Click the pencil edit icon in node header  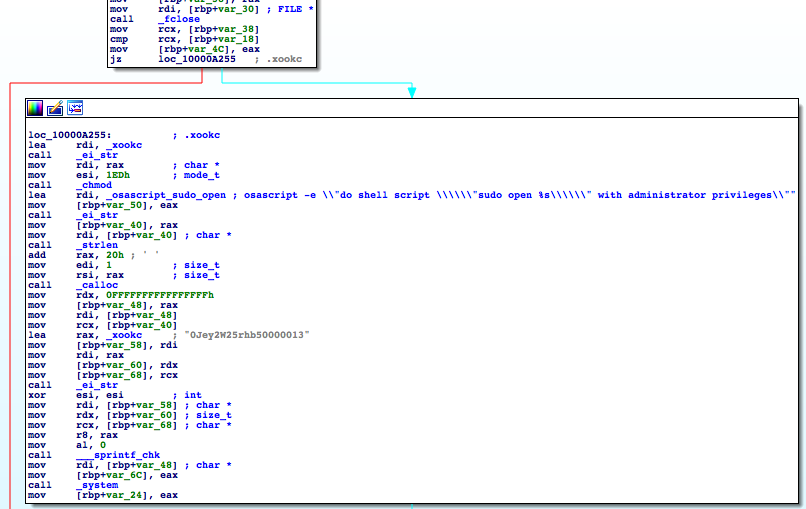[55, 108]
